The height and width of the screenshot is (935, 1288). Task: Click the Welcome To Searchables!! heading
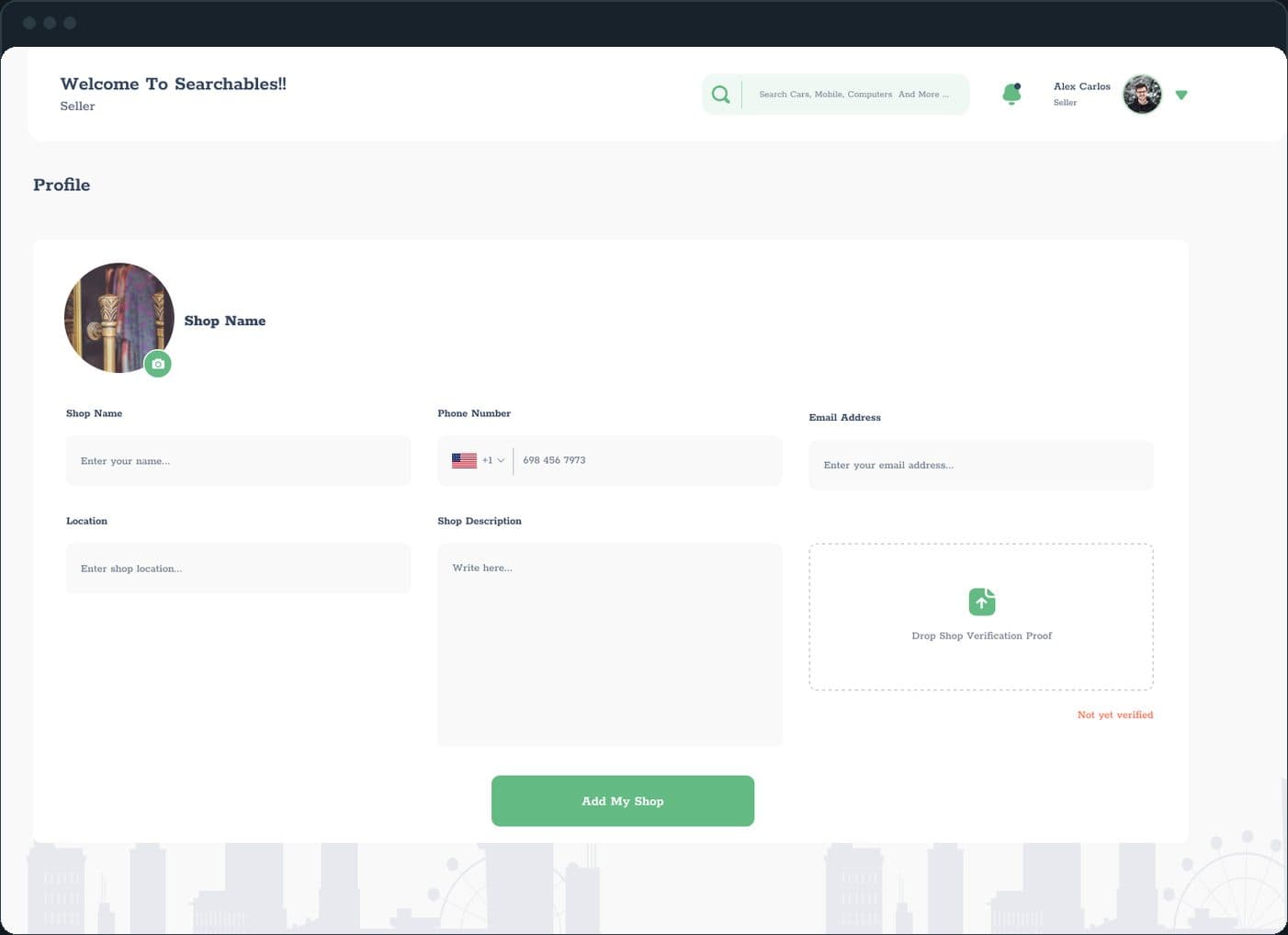[x=174, y=84]
